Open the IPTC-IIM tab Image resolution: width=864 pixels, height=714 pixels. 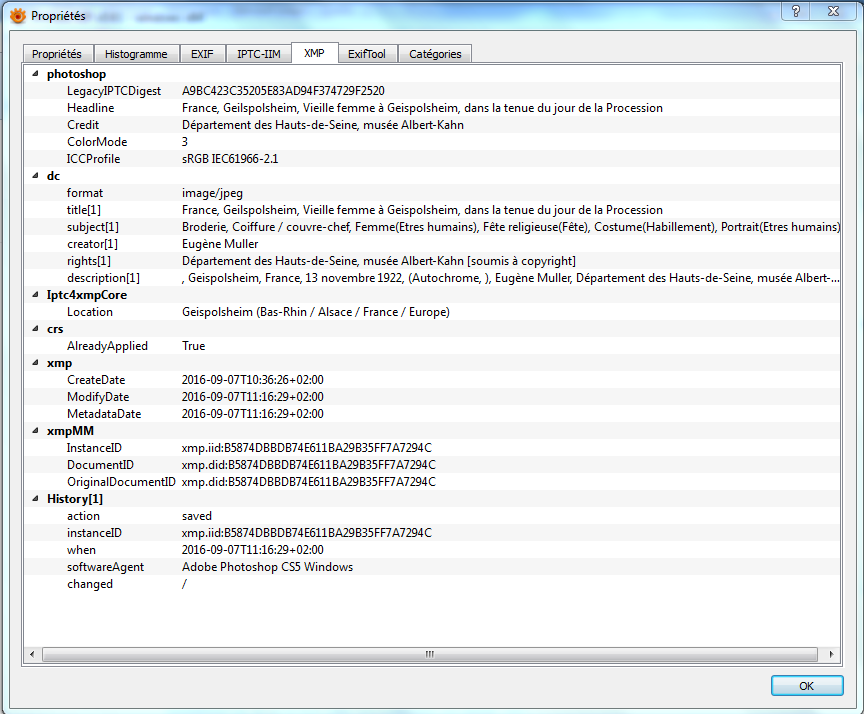(x=259, y=53)
